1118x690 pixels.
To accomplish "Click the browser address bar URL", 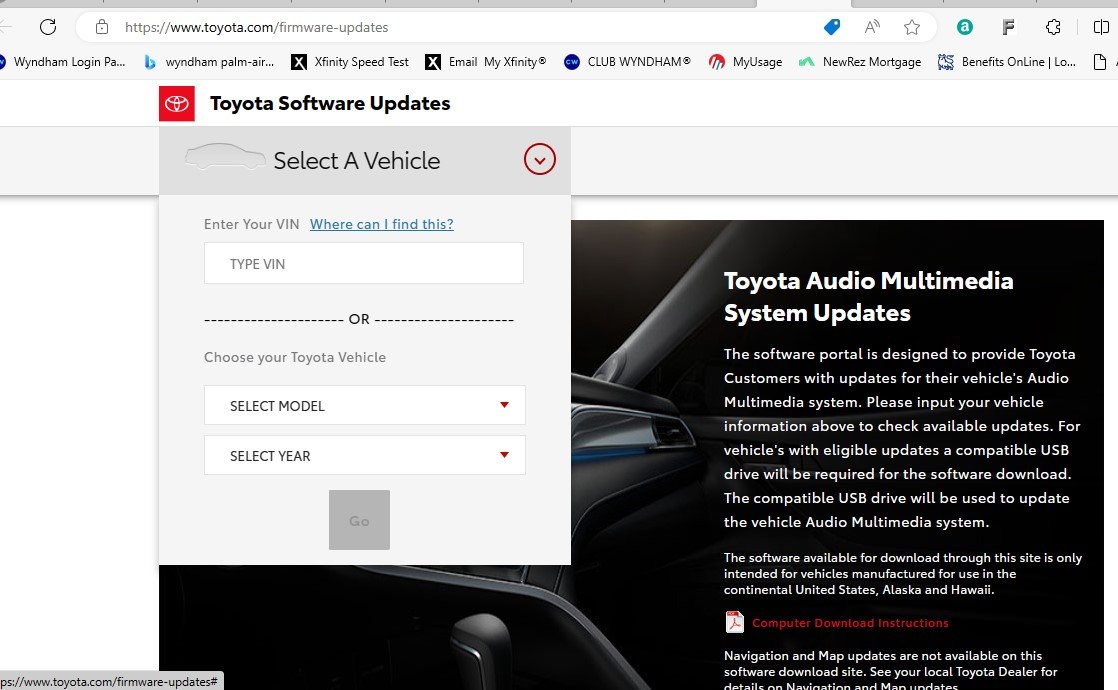I will click(x=257, y=27).
